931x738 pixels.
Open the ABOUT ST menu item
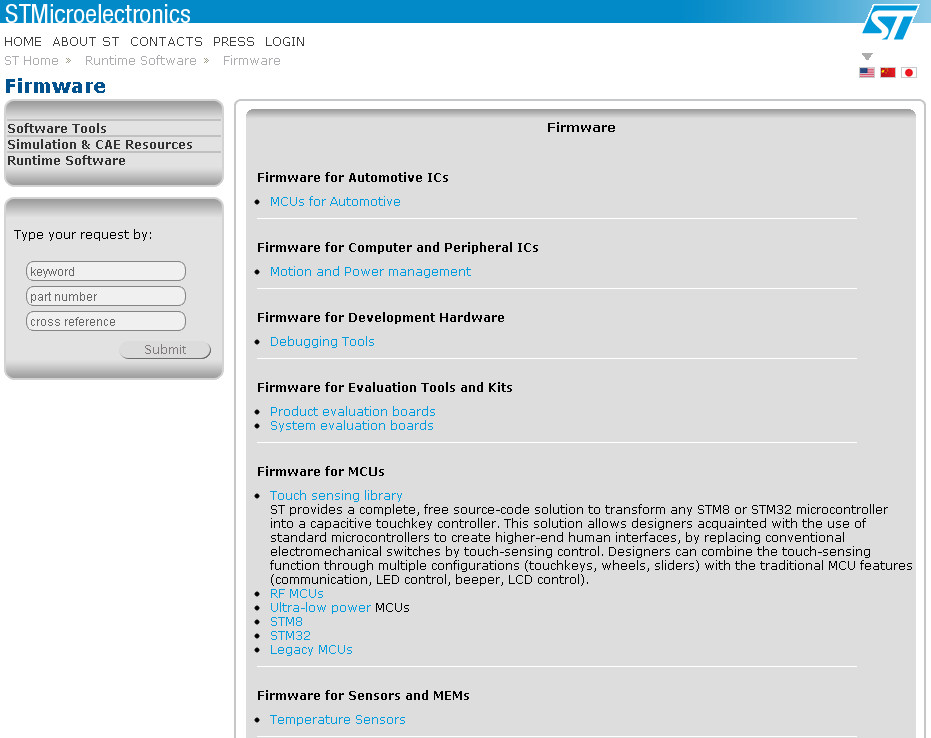pos(86,42)
